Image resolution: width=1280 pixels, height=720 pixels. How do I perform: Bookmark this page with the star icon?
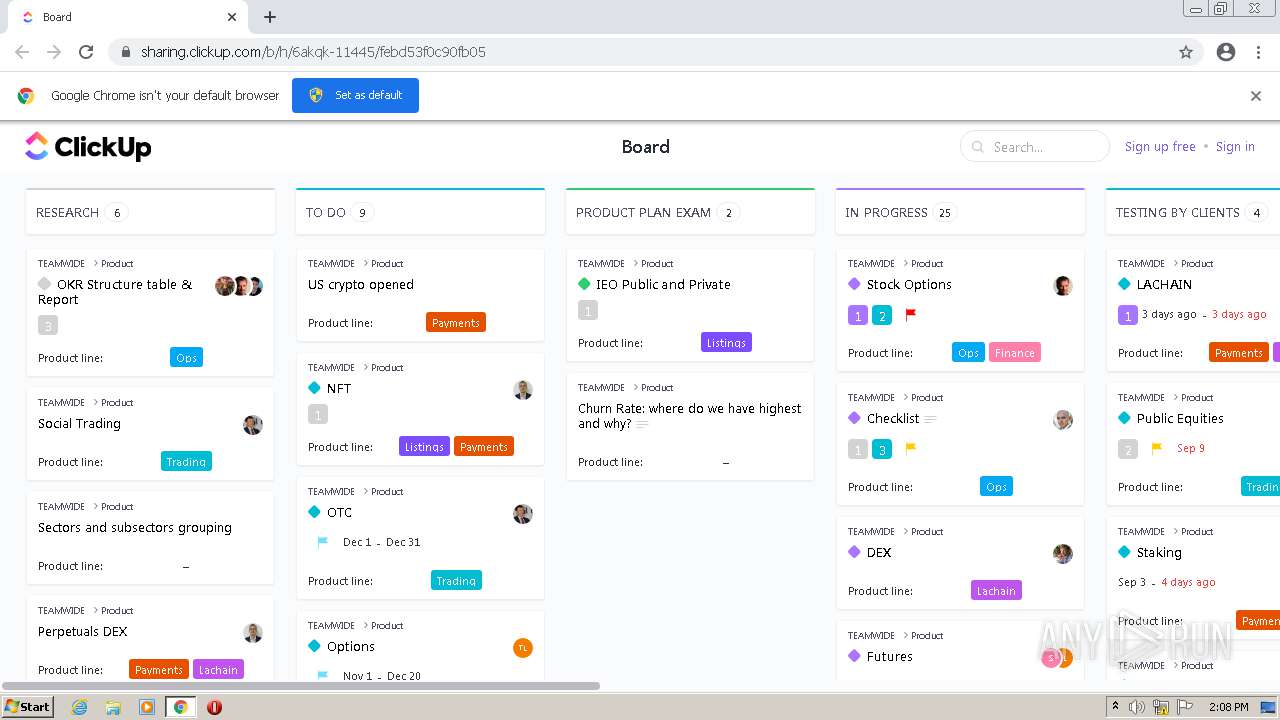[1186, 52]
